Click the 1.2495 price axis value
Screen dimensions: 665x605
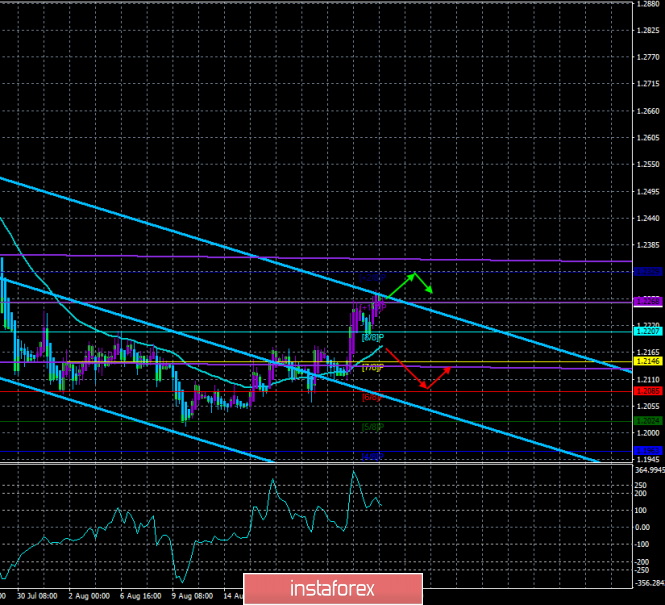[x=648, y=191]
